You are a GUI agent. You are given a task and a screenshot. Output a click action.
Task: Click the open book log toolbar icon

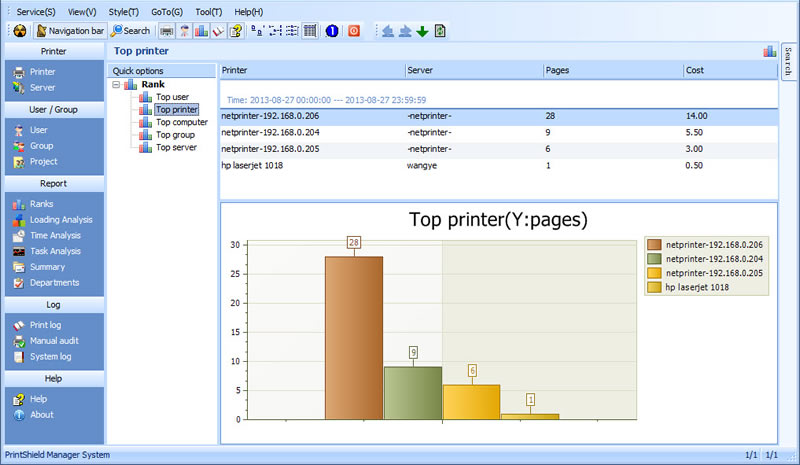coord(218,31)
